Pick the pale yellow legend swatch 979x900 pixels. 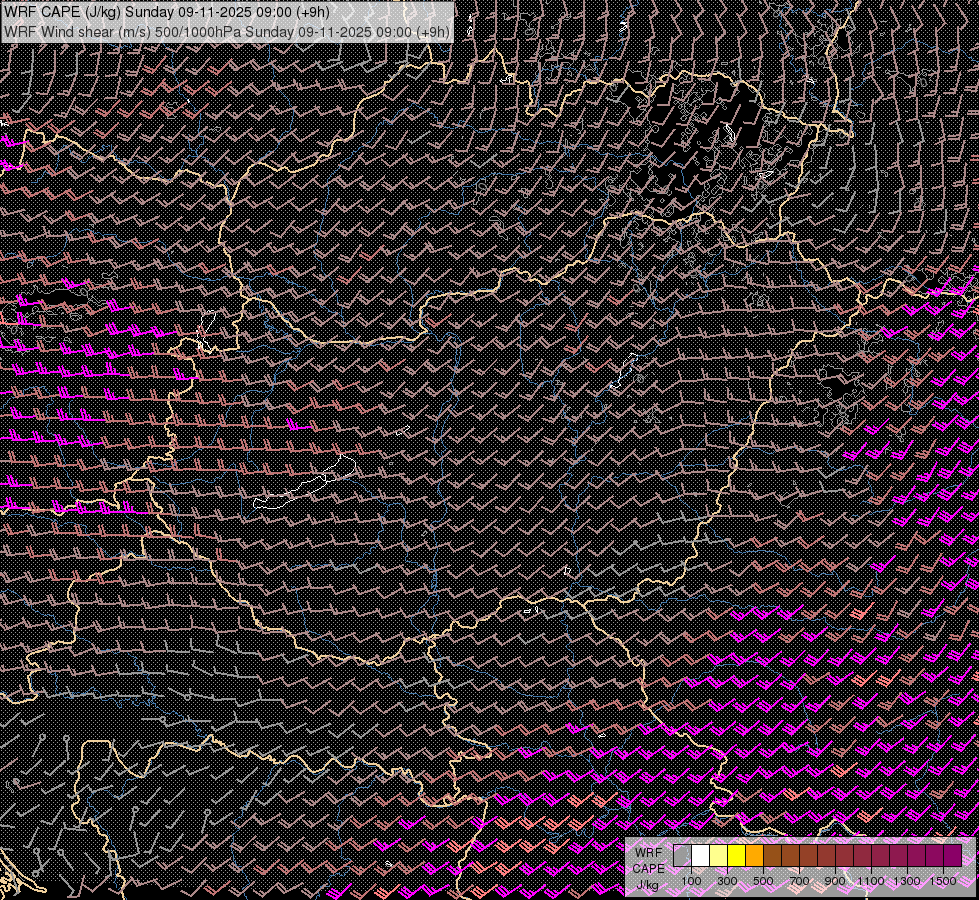tap(719, 855)
